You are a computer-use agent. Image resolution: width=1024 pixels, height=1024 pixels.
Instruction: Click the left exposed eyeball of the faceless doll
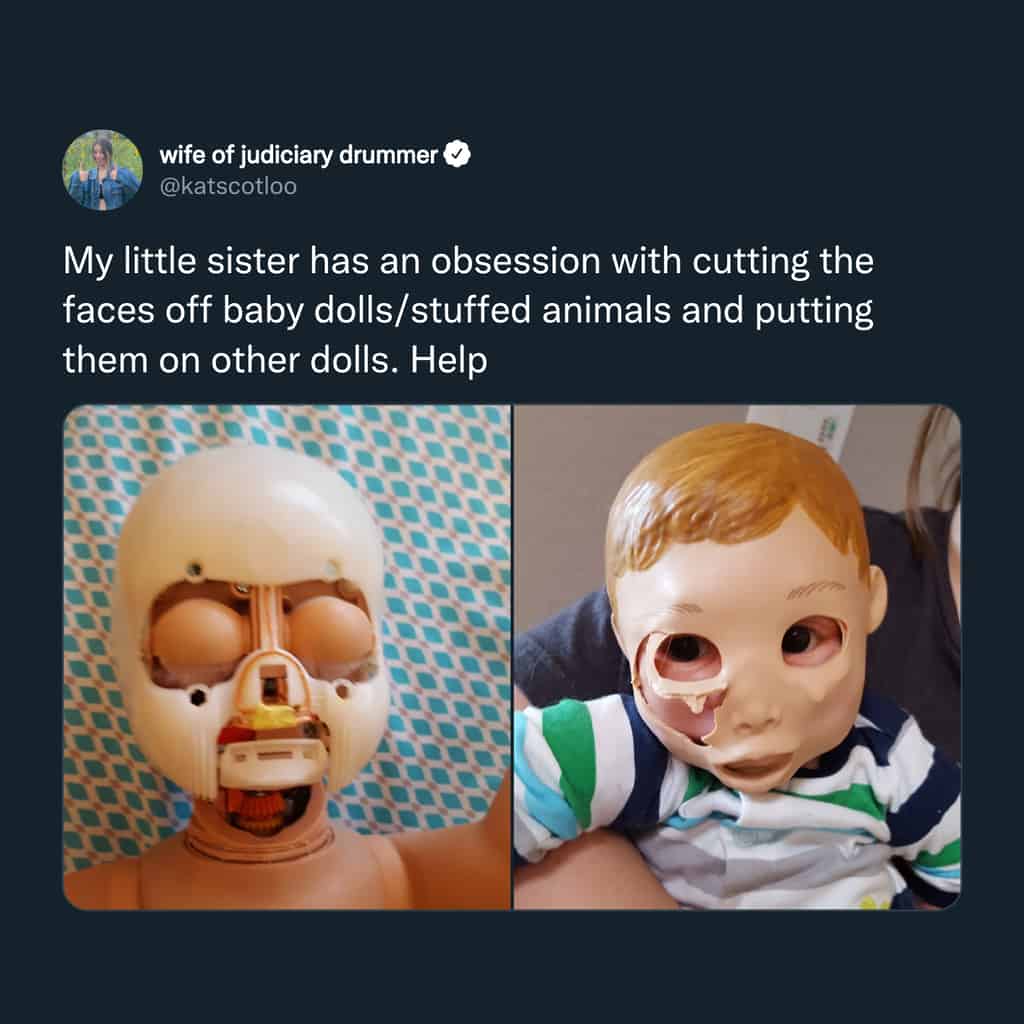coord(197,635)
